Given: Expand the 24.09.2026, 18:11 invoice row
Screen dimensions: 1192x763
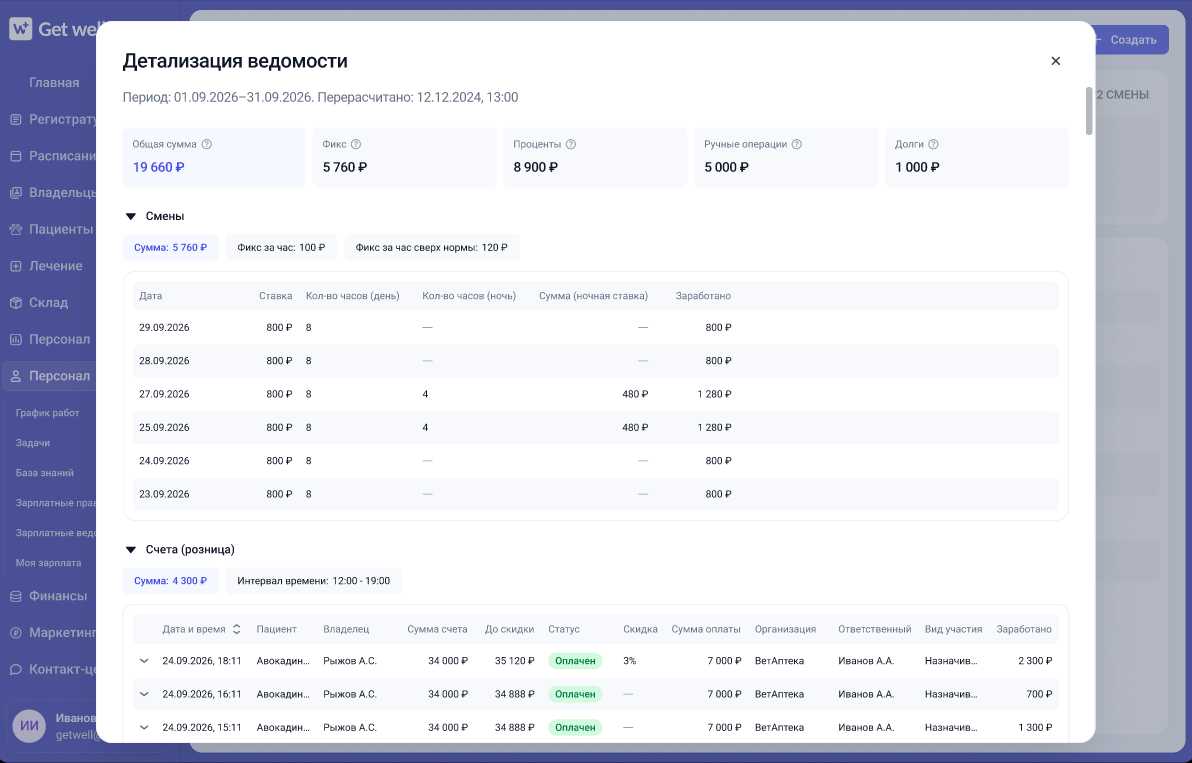Looking at the screenshot, I should click(x=144, y=661).
